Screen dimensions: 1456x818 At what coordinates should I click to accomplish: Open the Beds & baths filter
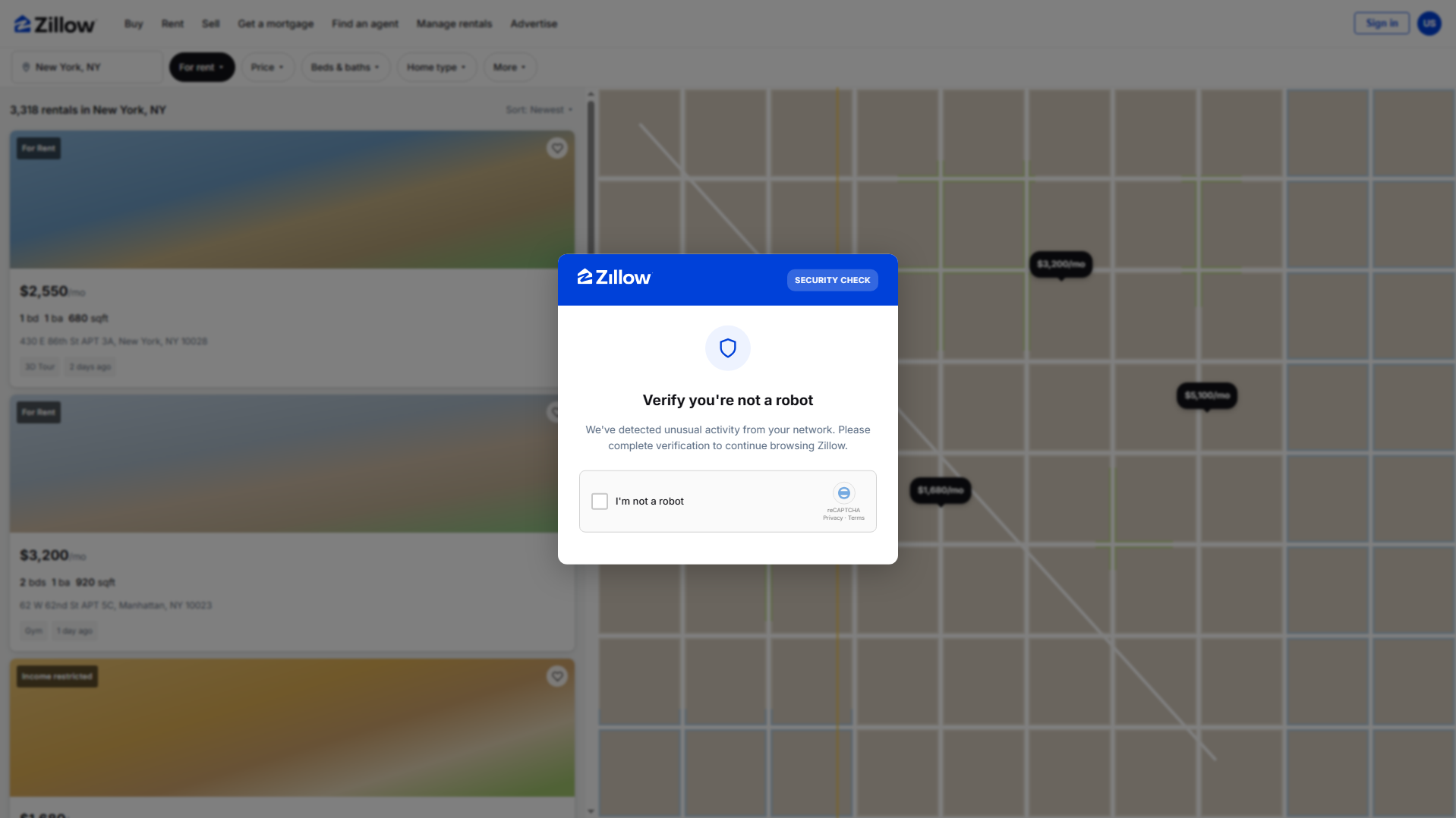pos(345,68)
